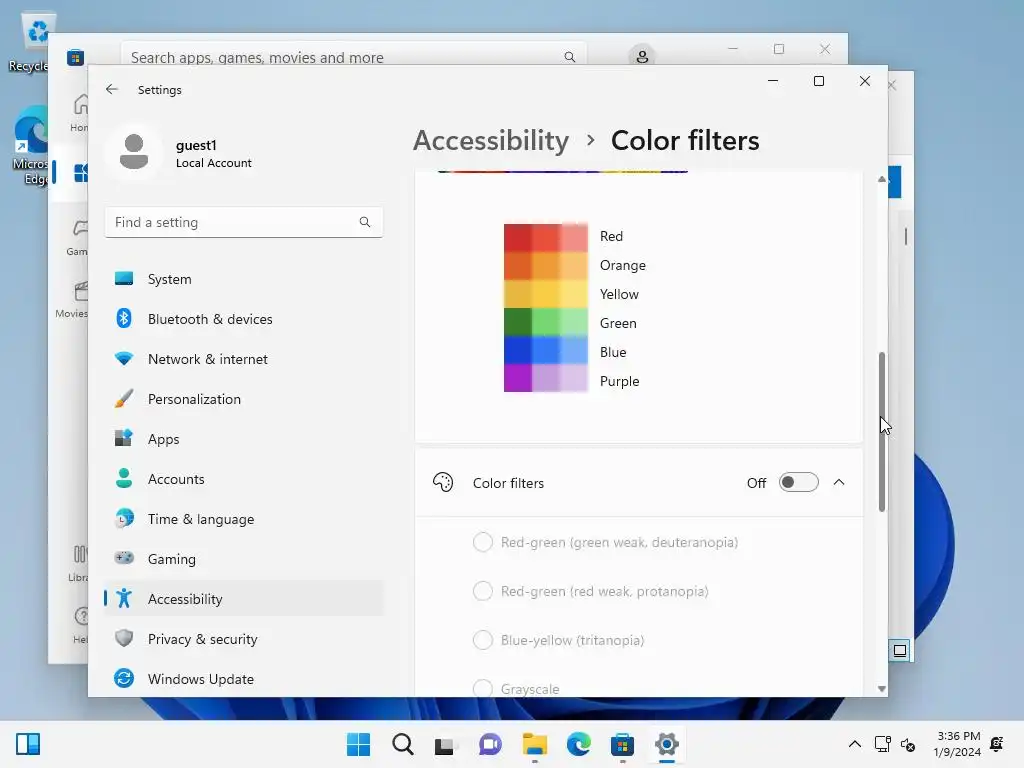The image size is (1024, 768).
Task: Click the Microsoft Store profile icon
Action: point(642,56)
